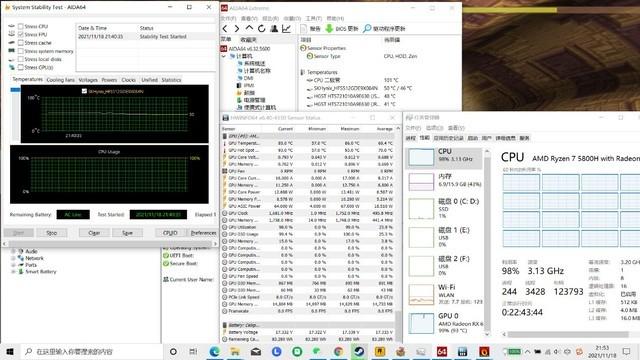The width and height of the screenshot is (640, 360).
Task: Expand the Network tree item
Action: coord(13,258)
